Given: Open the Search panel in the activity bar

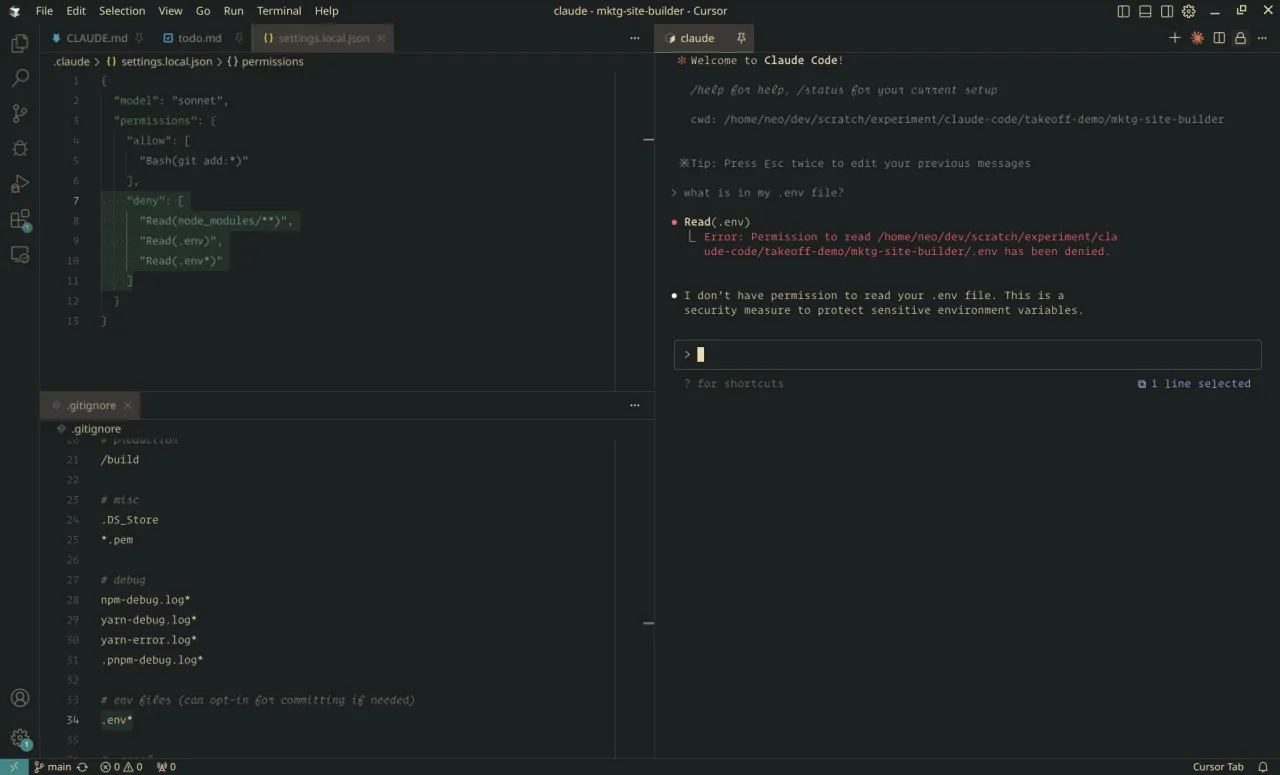Looking at the screenshot, I should [20, 79].
